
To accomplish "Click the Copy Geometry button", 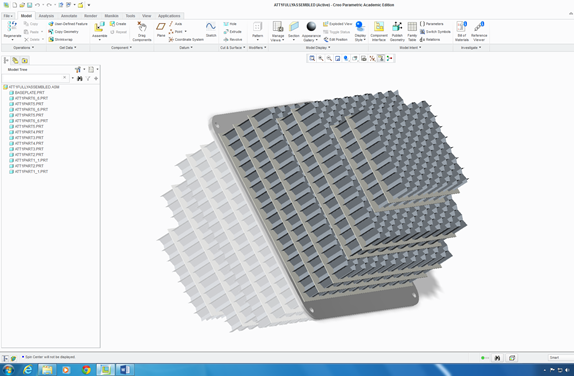I will click(63, 32).
